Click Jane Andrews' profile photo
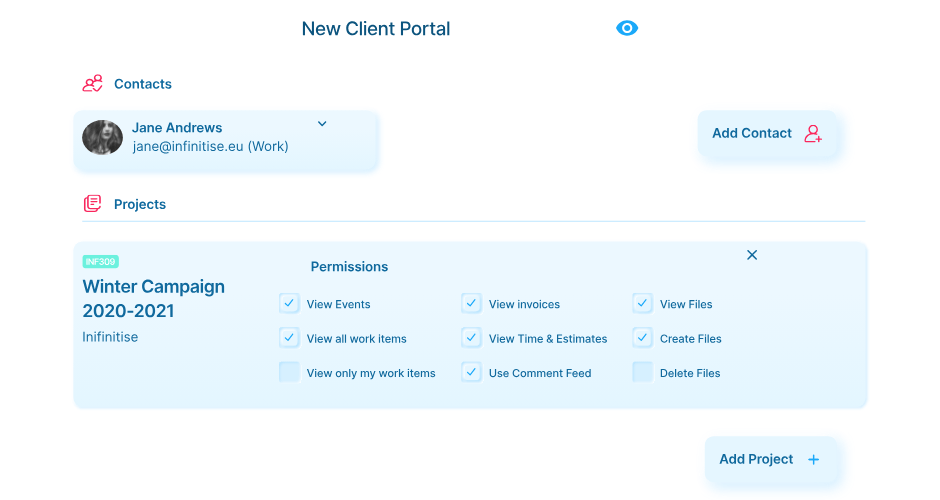Image resolution: width=940 pixels, height=500 pixels. point(102,138)
